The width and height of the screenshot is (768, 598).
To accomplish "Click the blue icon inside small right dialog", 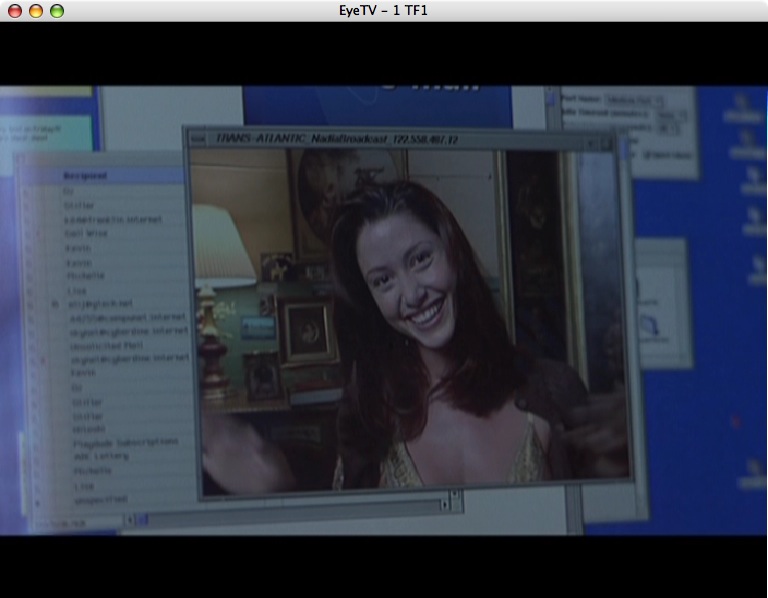I will coord(650,325).
